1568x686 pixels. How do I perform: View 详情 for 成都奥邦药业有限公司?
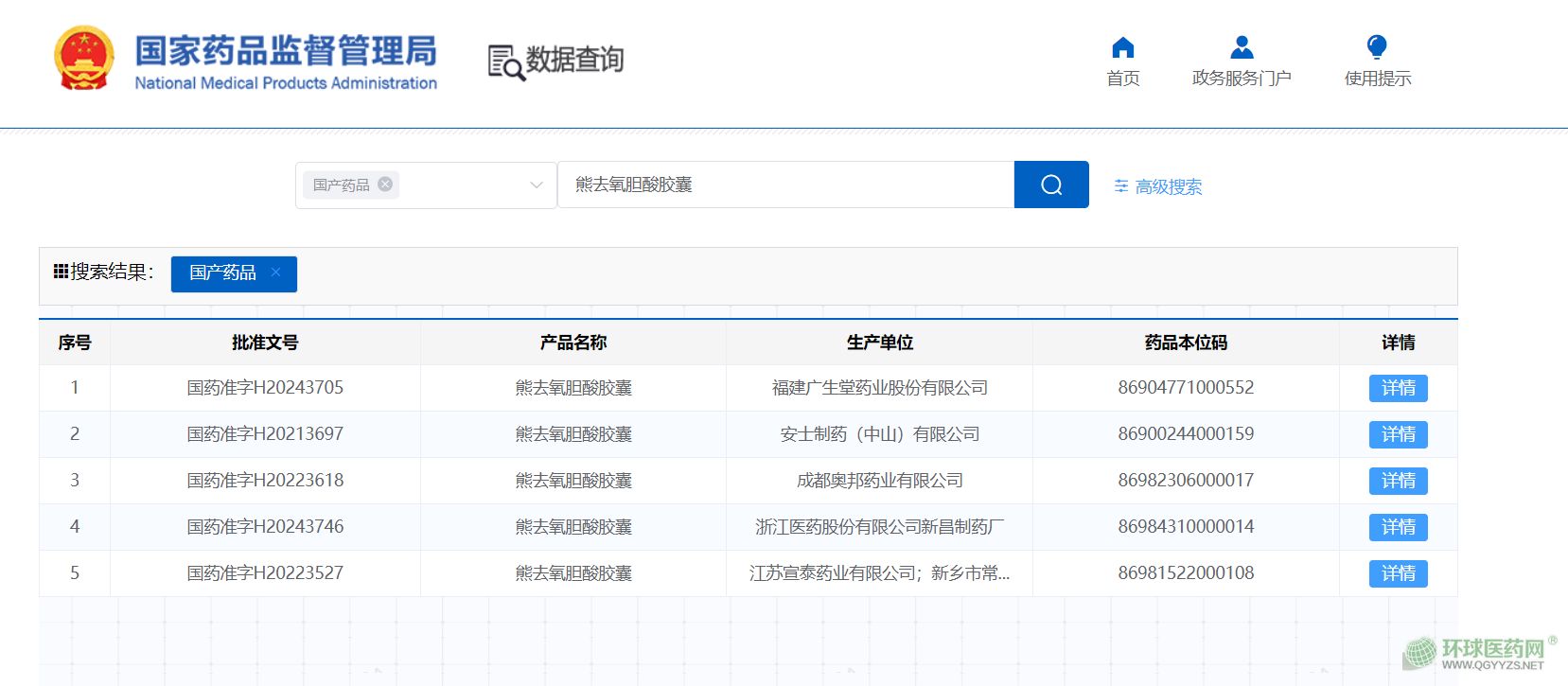[1398, 481]
